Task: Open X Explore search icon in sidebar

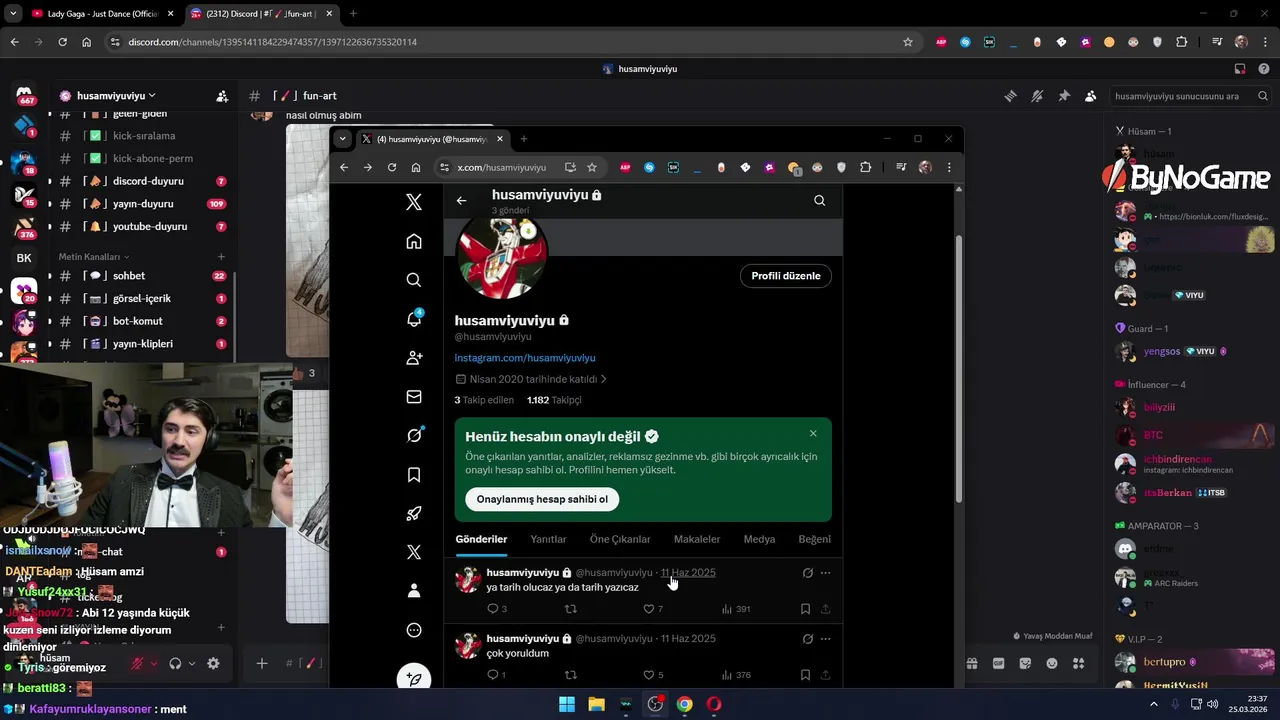Action: coord(414,280)
